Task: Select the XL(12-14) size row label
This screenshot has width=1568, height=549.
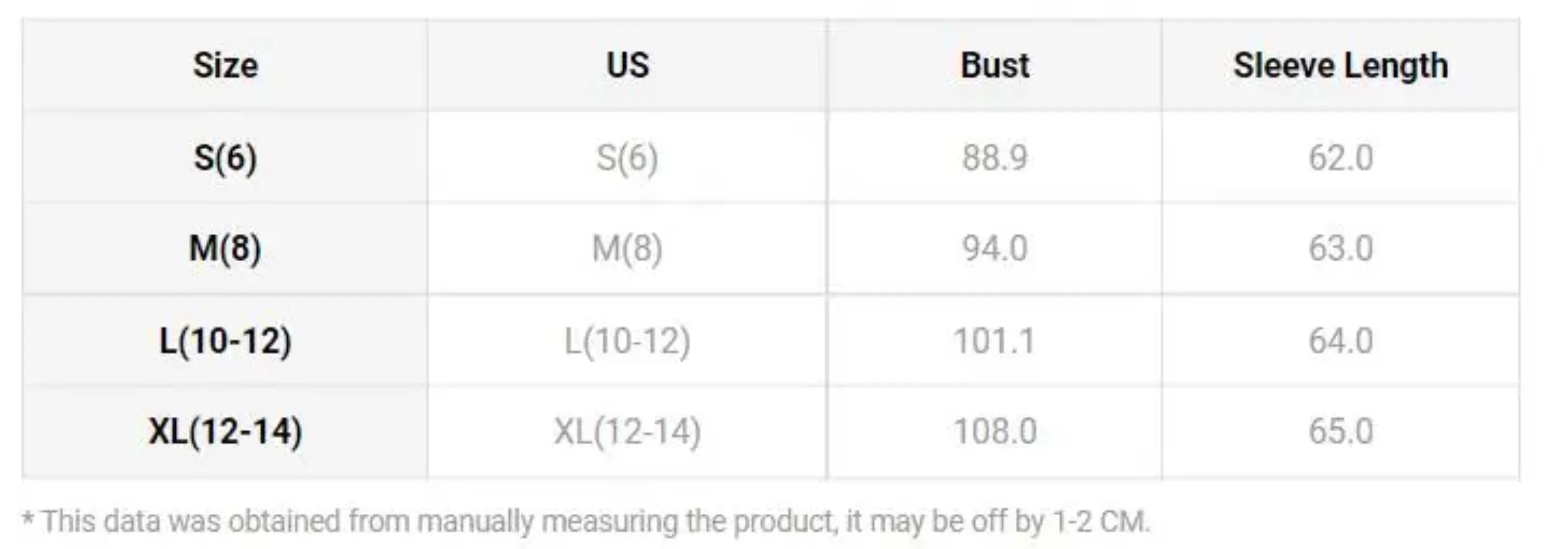Action: 225,432
